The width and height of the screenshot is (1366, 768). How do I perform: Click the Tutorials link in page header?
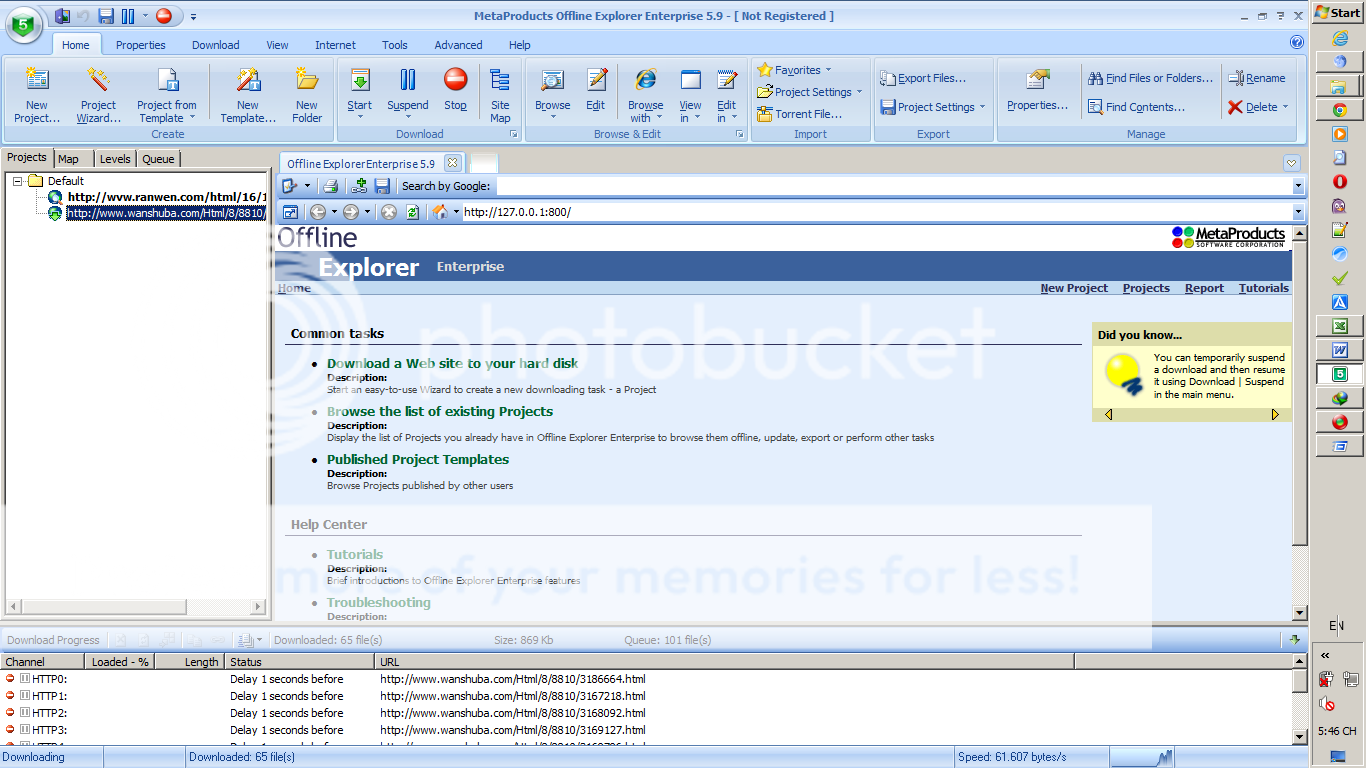1263,288
